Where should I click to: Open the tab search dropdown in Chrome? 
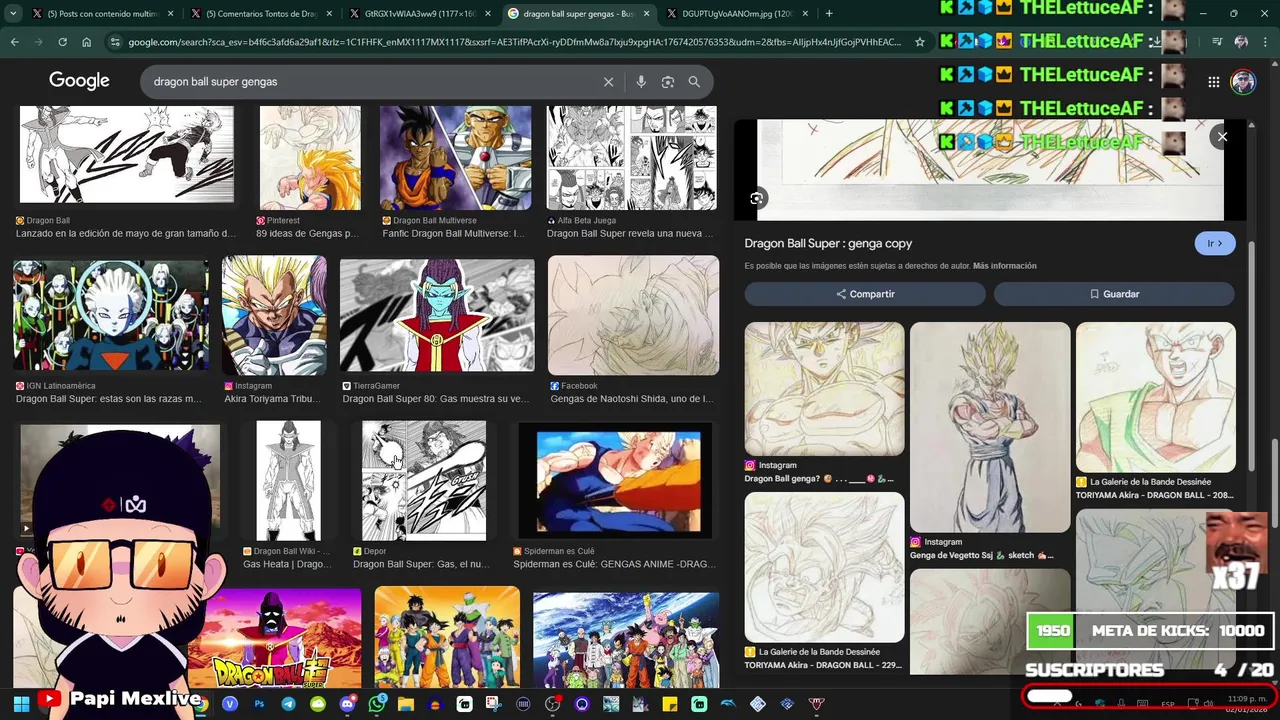[13, 14]
